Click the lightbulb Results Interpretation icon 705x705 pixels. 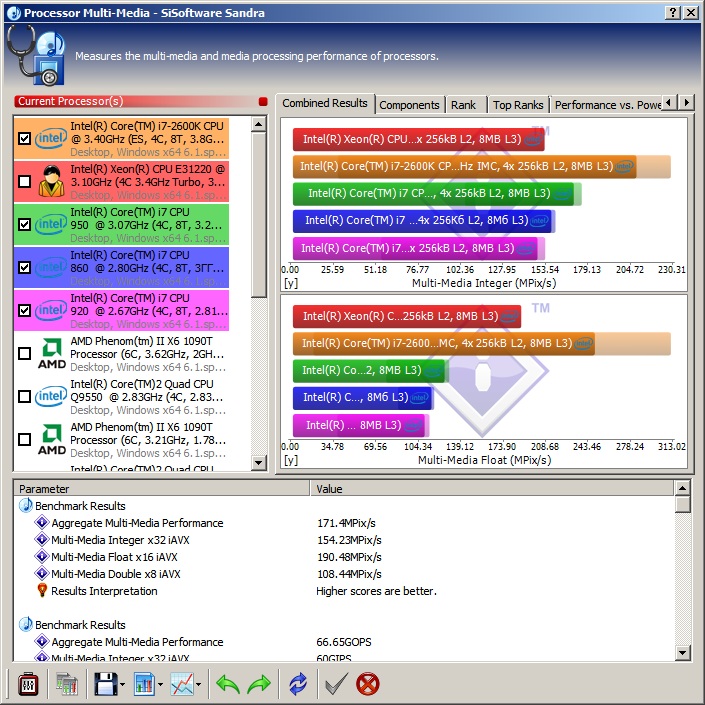click(42, 590)
